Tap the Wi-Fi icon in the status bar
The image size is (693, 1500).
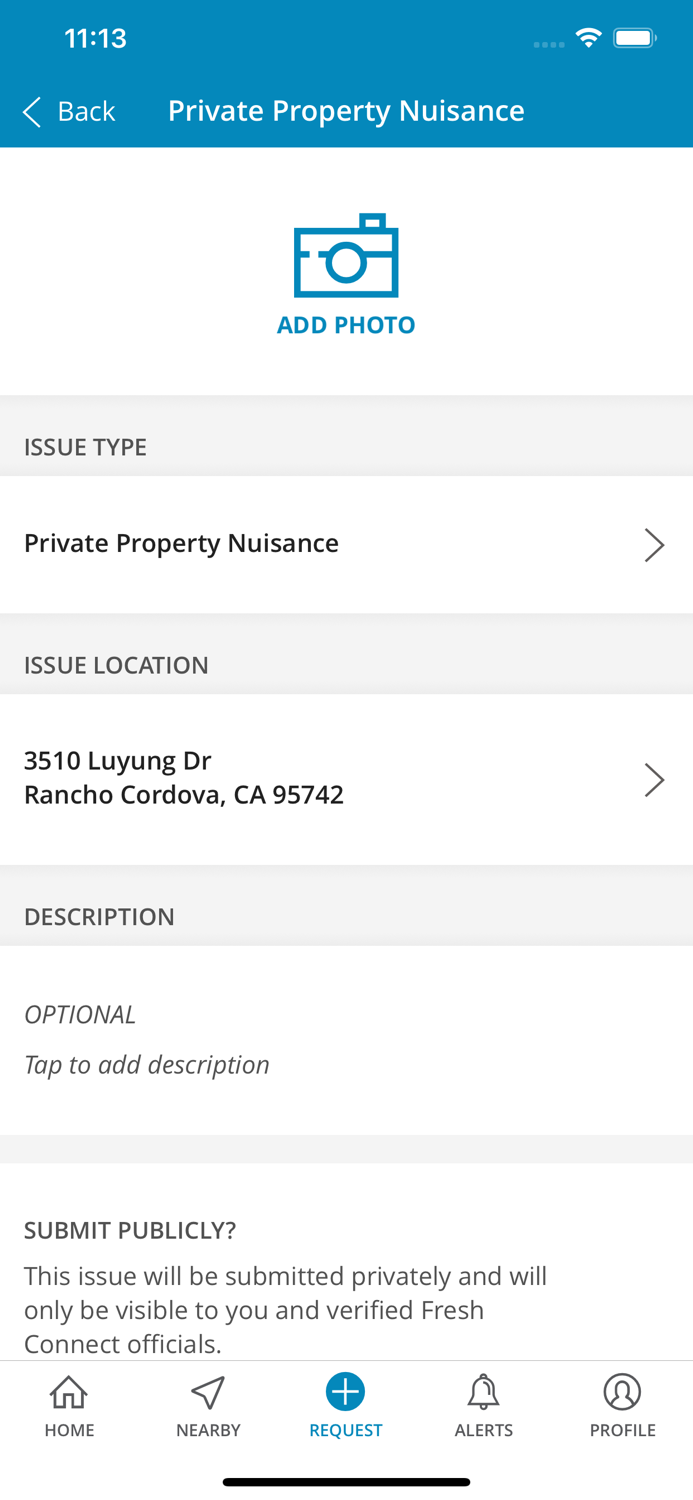pyautogui.click(x=588, y=36)
